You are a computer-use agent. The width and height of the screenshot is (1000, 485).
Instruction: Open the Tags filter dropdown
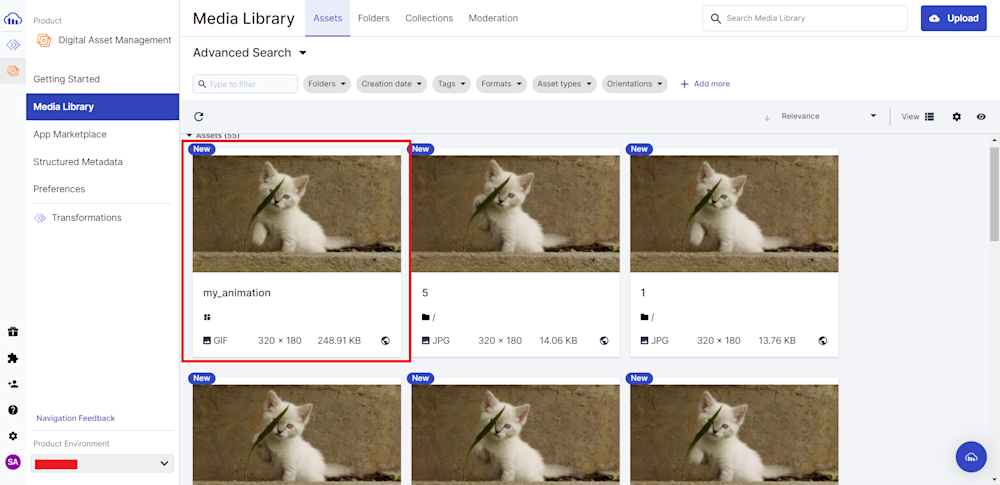point(451,84)
